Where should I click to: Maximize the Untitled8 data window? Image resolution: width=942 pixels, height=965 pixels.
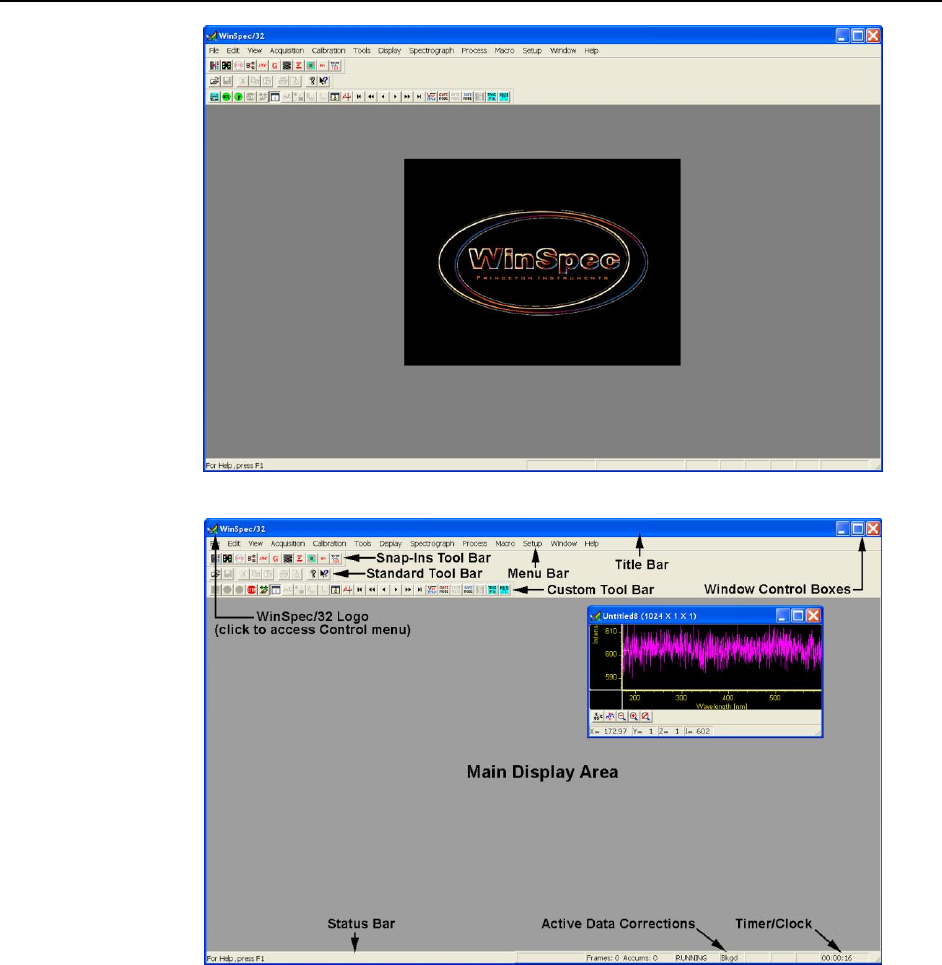[x=797, y=615]
